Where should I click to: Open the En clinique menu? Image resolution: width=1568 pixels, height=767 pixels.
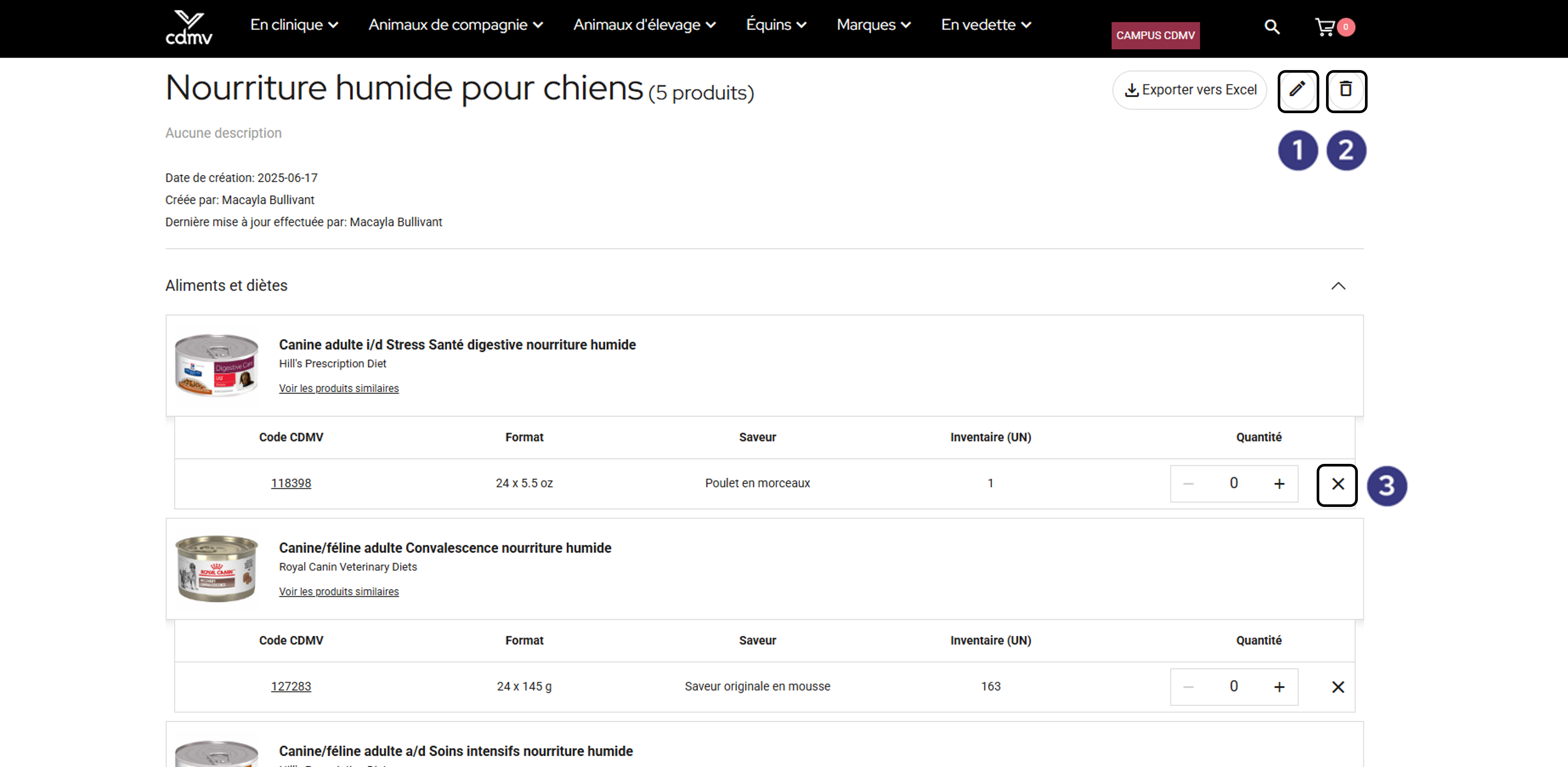294,25
